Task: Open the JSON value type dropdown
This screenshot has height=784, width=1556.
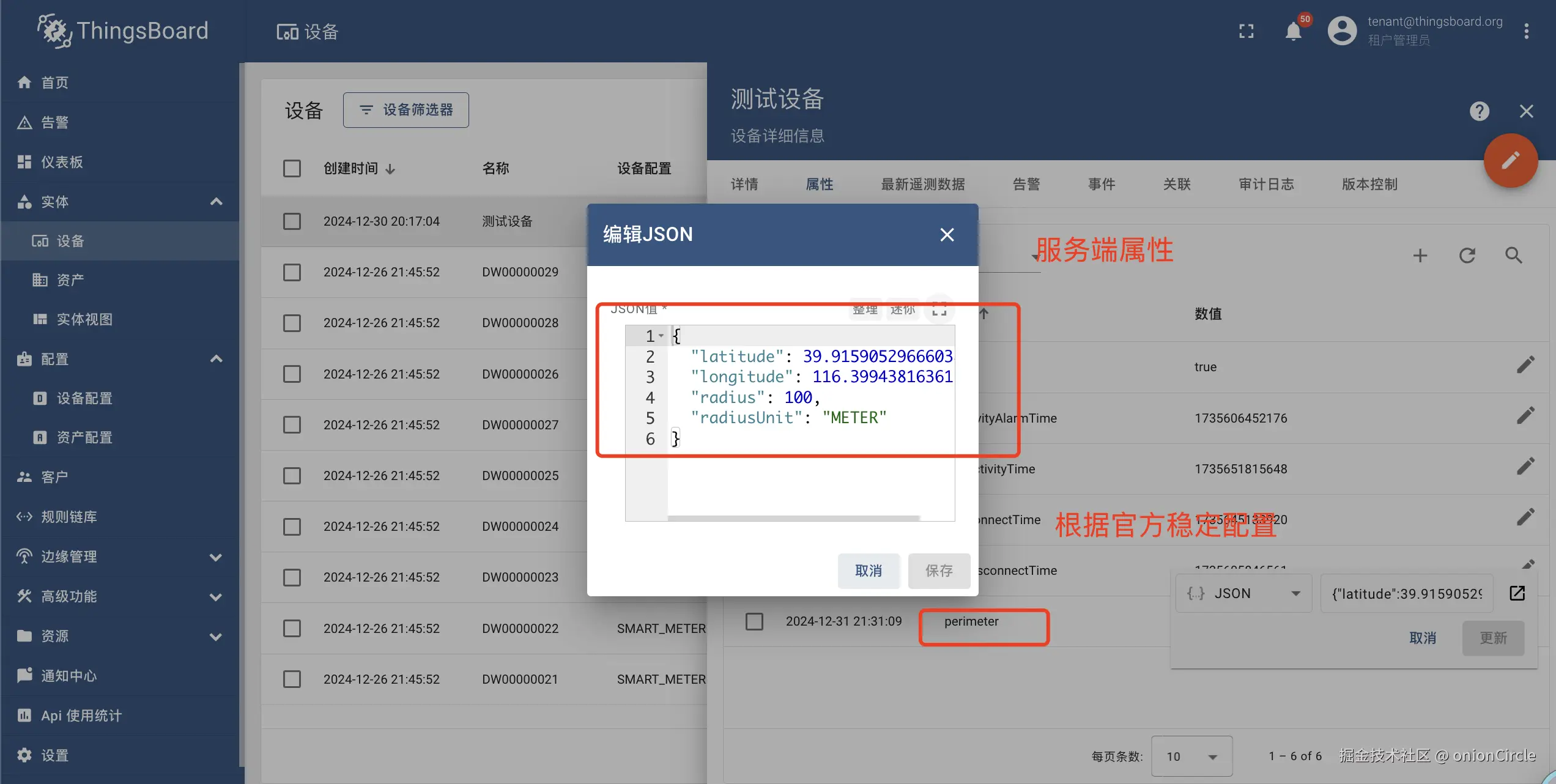Action: tap(1243, 593)
